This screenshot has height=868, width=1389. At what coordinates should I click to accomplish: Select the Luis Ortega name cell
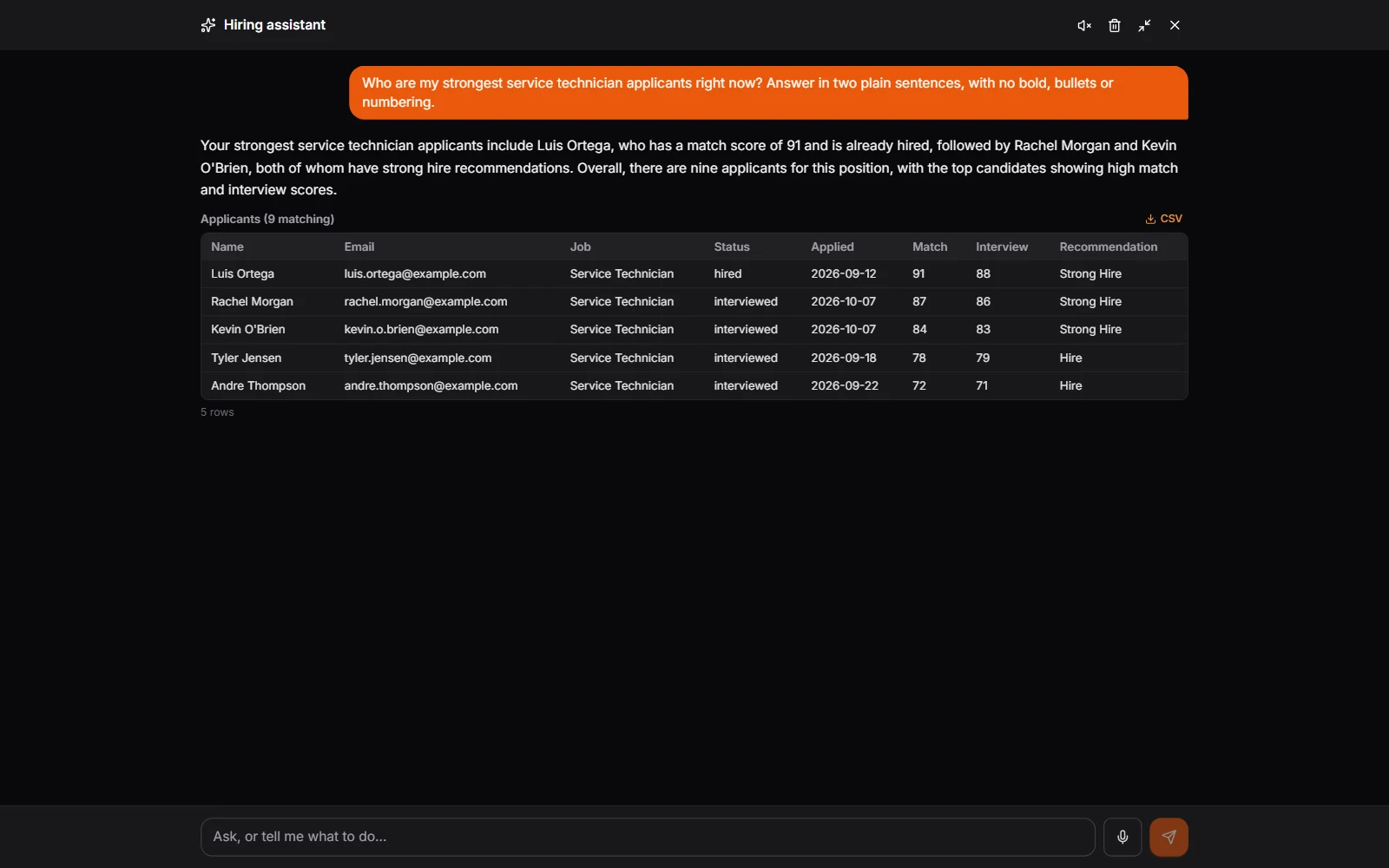242,273
